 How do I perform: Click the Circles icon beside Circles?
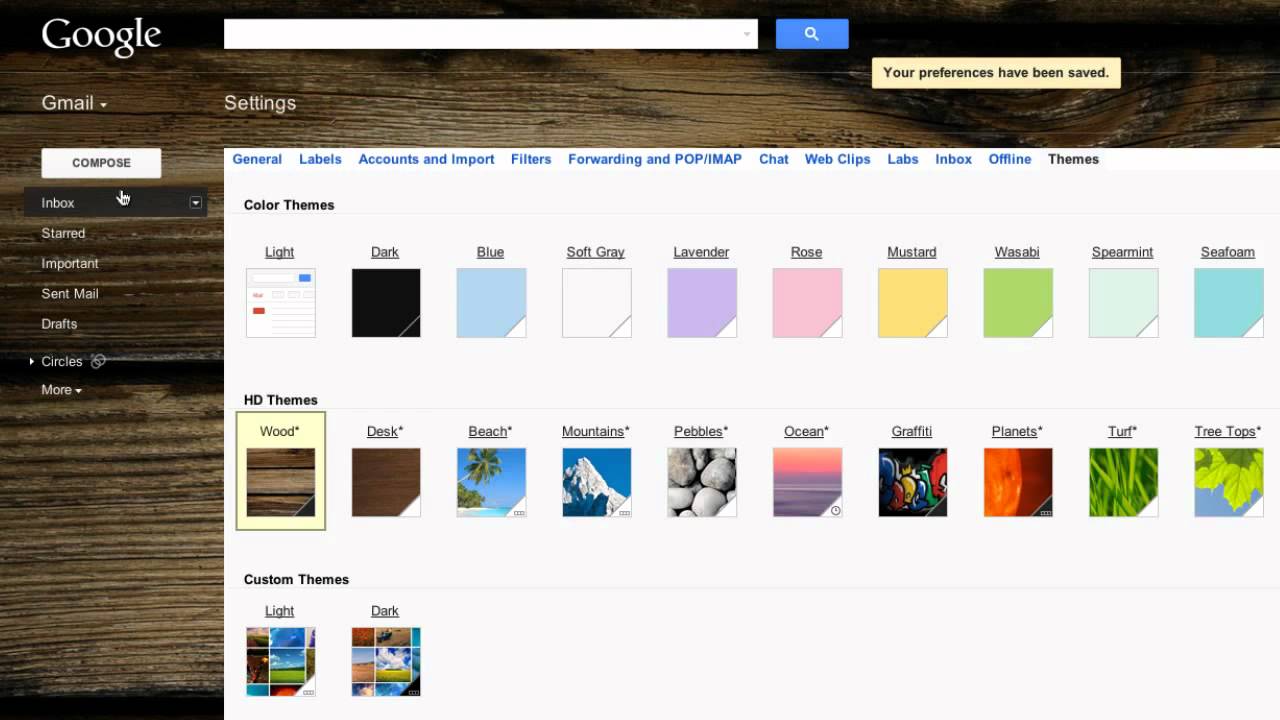98,361
